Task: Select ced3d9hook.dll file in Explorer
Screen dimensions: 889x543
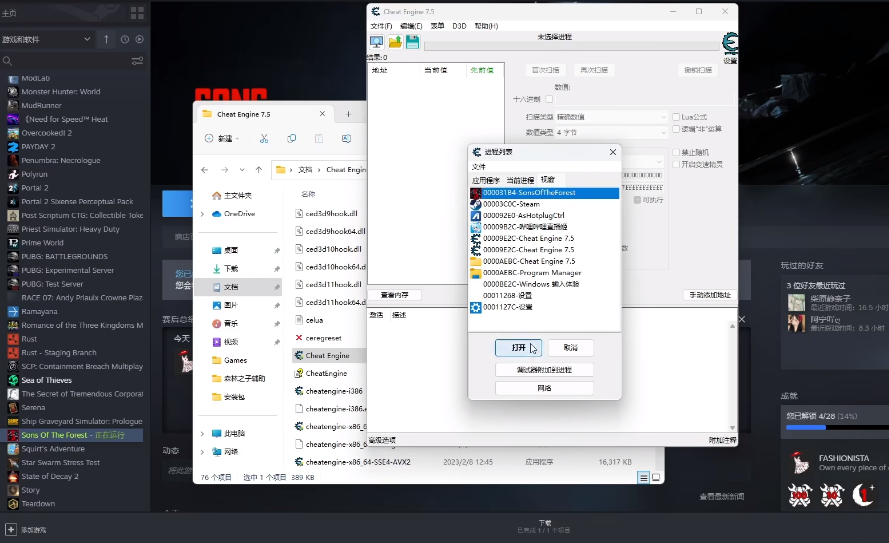Action: tap(331, 214)
